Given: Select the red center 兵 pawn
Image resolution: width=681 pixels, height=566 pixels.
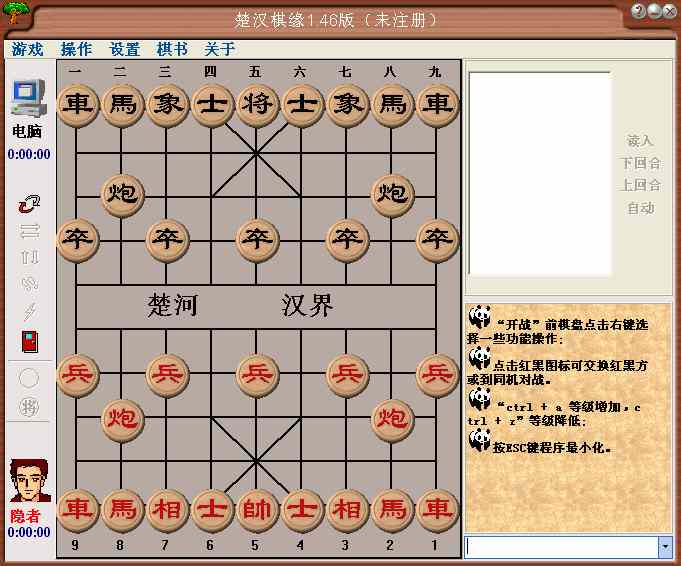Looking at the screenshot, I should [257, 374].
